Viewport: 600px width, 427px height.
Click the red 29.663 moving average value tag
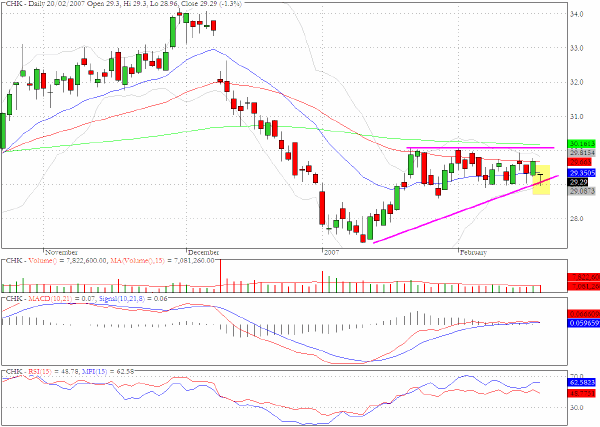tap(580, 162)
